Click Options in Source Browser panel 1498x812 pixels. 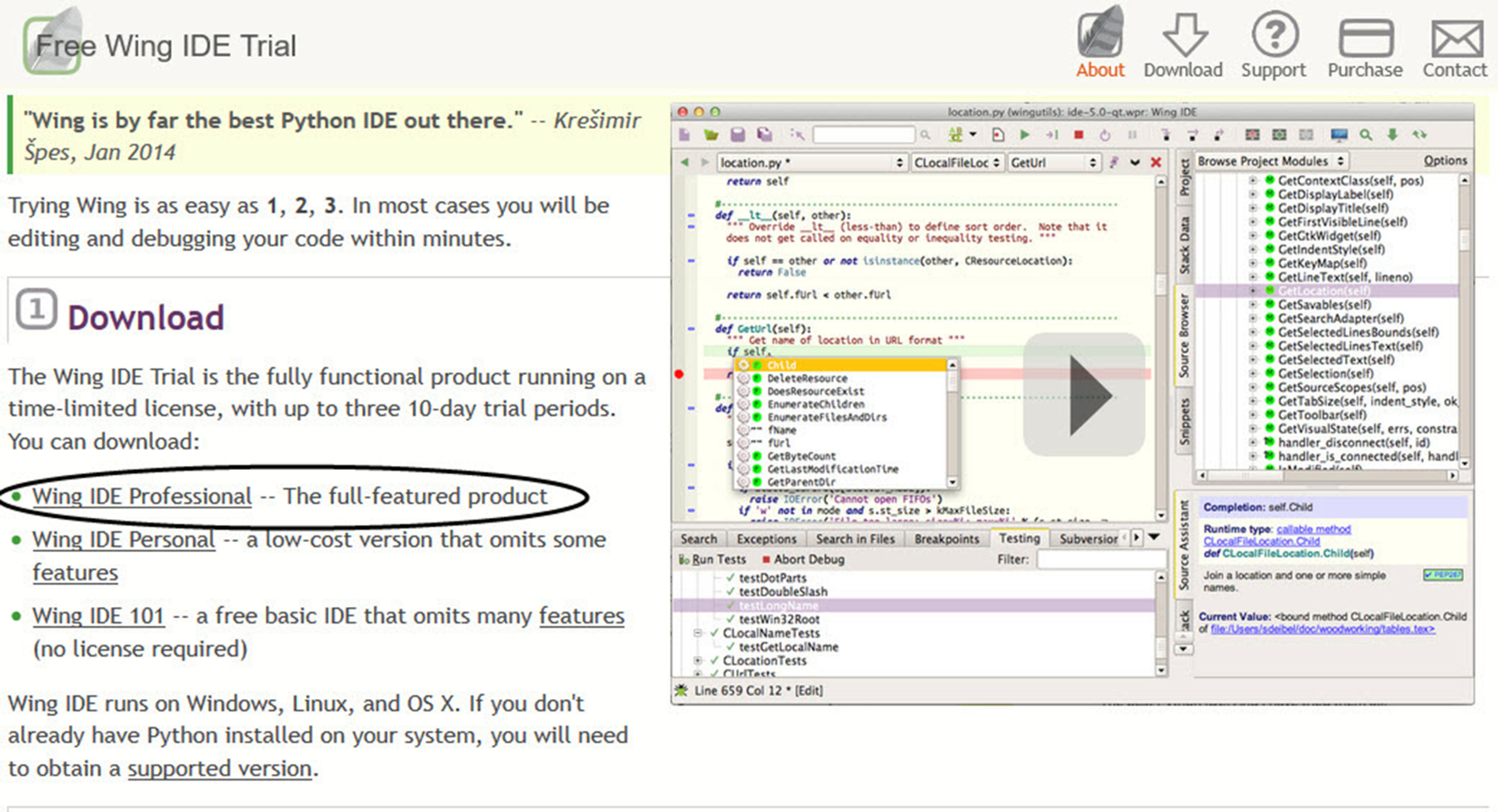tap(1445, 161)
